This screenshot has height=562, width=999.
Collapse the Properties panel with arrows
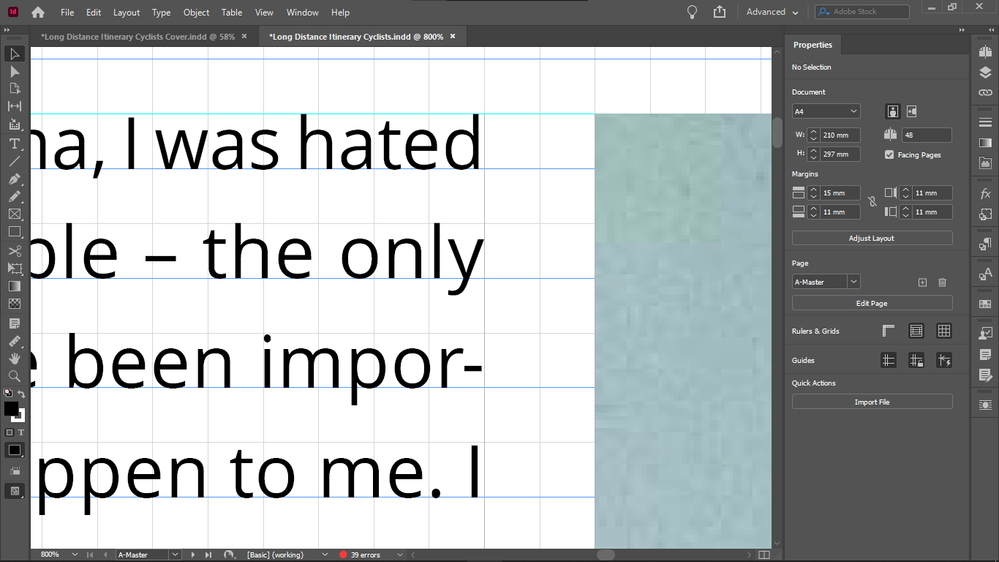click(962, 29)
